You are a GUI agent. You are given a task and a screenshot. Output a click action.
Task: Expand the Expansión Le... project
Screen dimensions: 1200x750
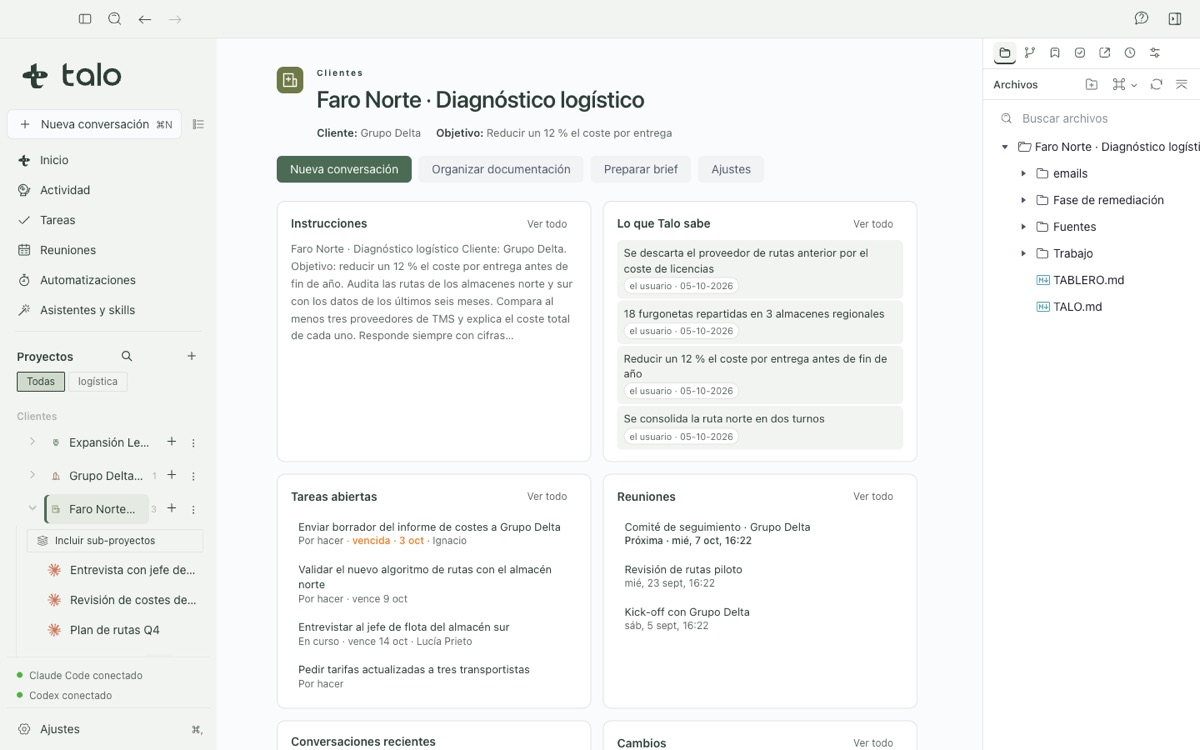[32, 442]
